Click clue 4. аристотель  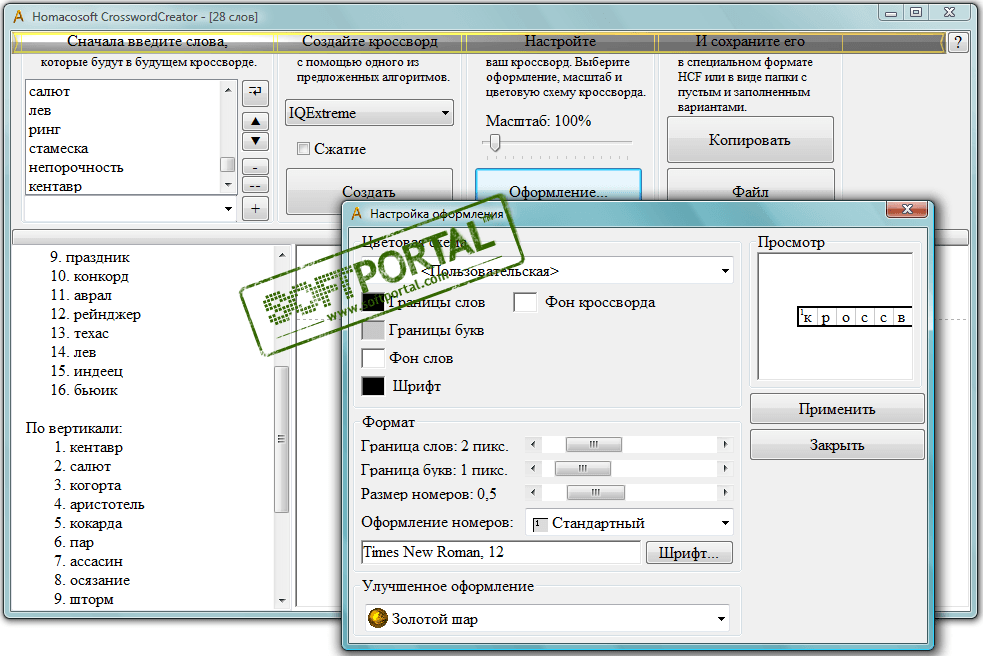tap(99, 504)
